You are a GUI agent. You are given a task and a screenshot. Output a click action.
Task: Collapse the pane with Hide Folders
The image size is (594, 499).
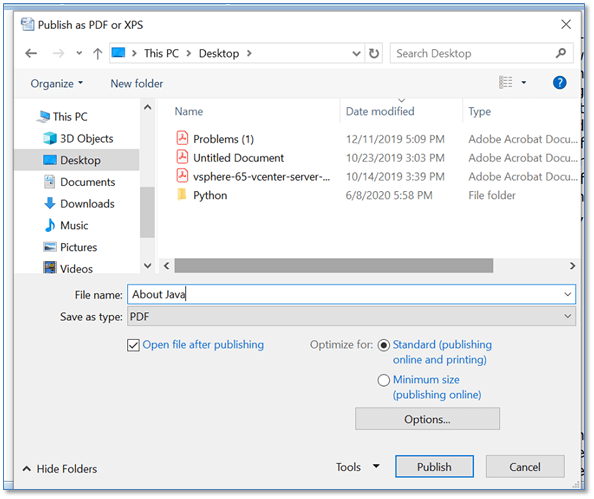click(x=60, y=469)
